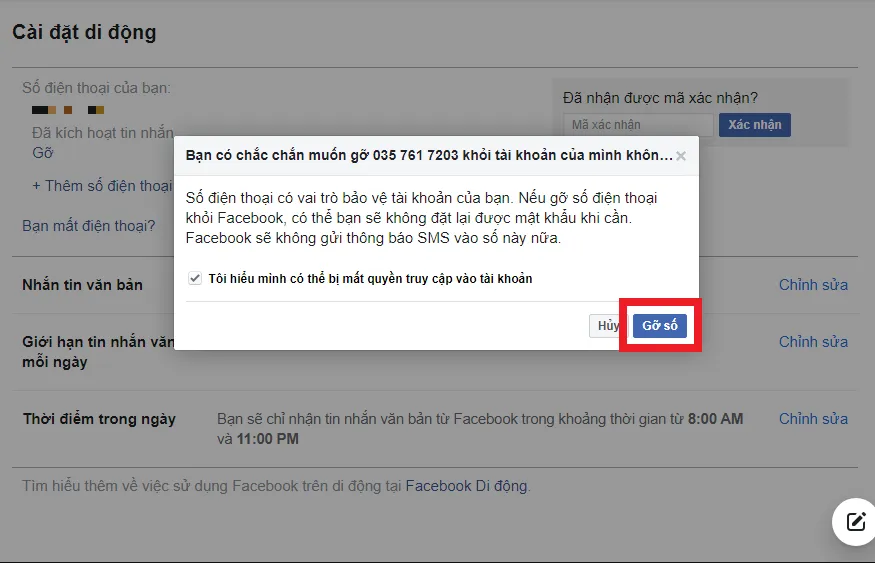The height and width of the screenshot is (563, 875).
Task: Open the new message compose icon
Action: [855, 521]
